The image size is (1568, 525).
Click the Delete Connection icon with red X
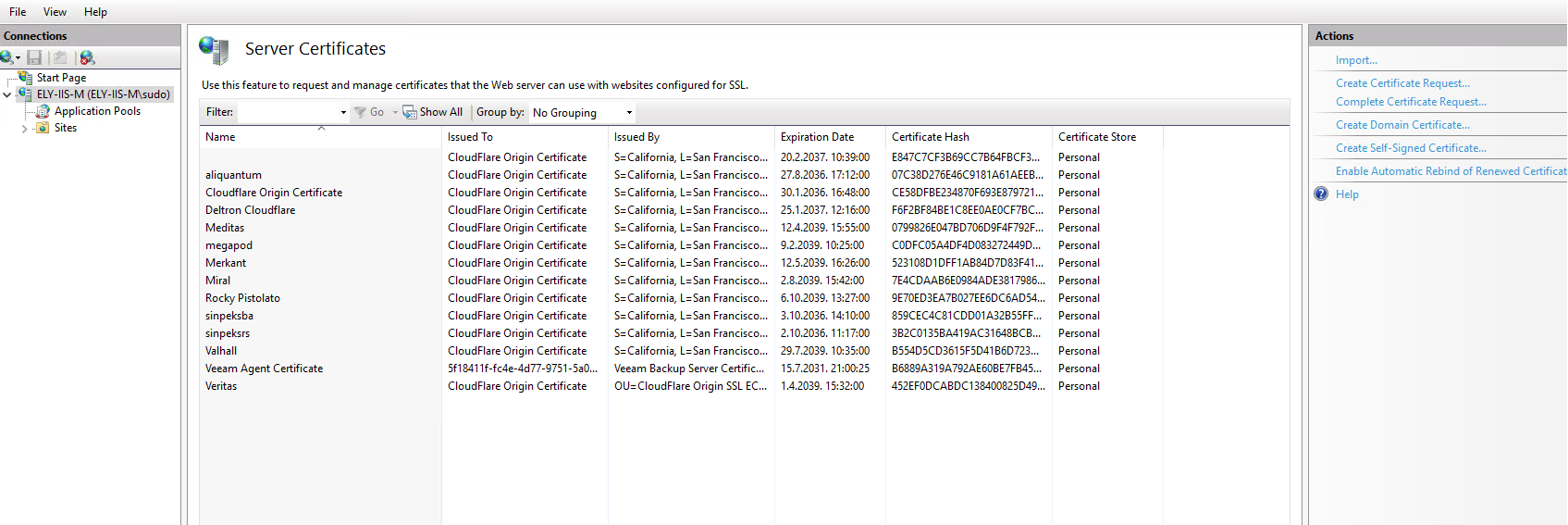(87, 57)
